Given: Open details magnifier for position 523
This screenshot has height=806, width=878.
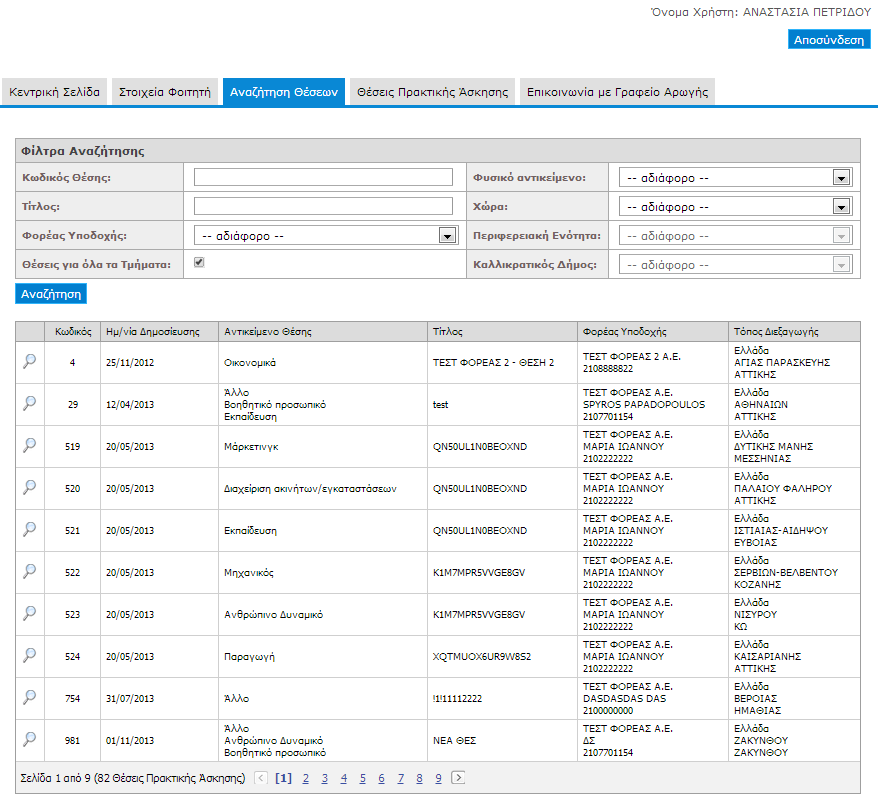Looking at the screenshot, I should coord(29,613).
